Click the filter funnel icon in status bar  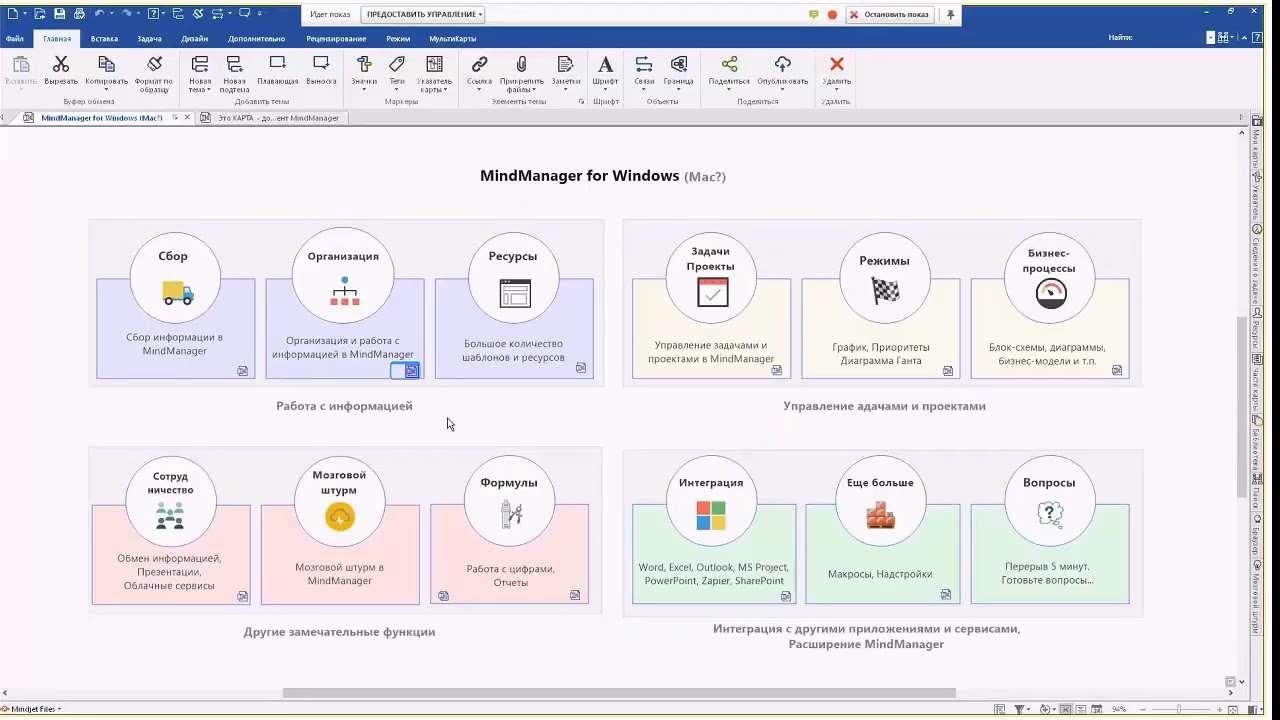(x=1019, y=709)
